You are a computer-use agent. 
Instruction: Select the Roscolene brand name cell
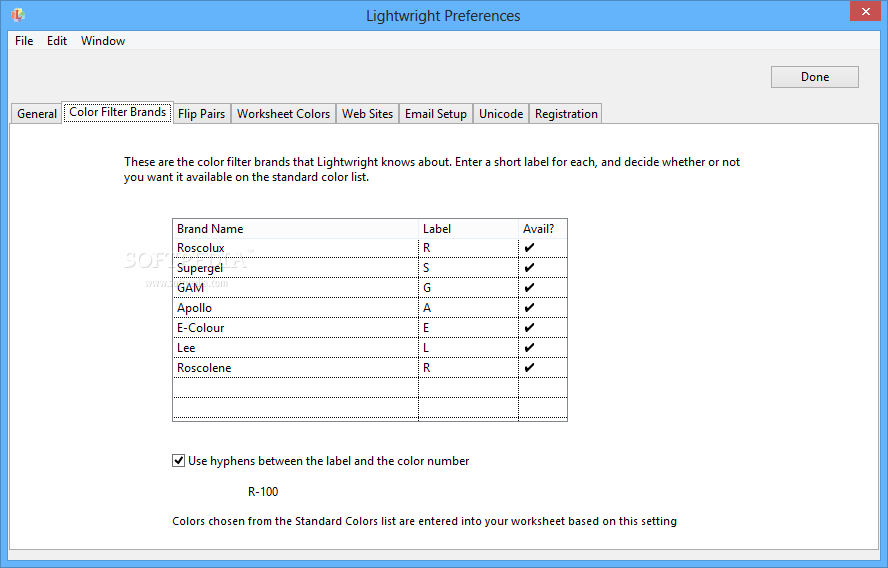[296, 368]
